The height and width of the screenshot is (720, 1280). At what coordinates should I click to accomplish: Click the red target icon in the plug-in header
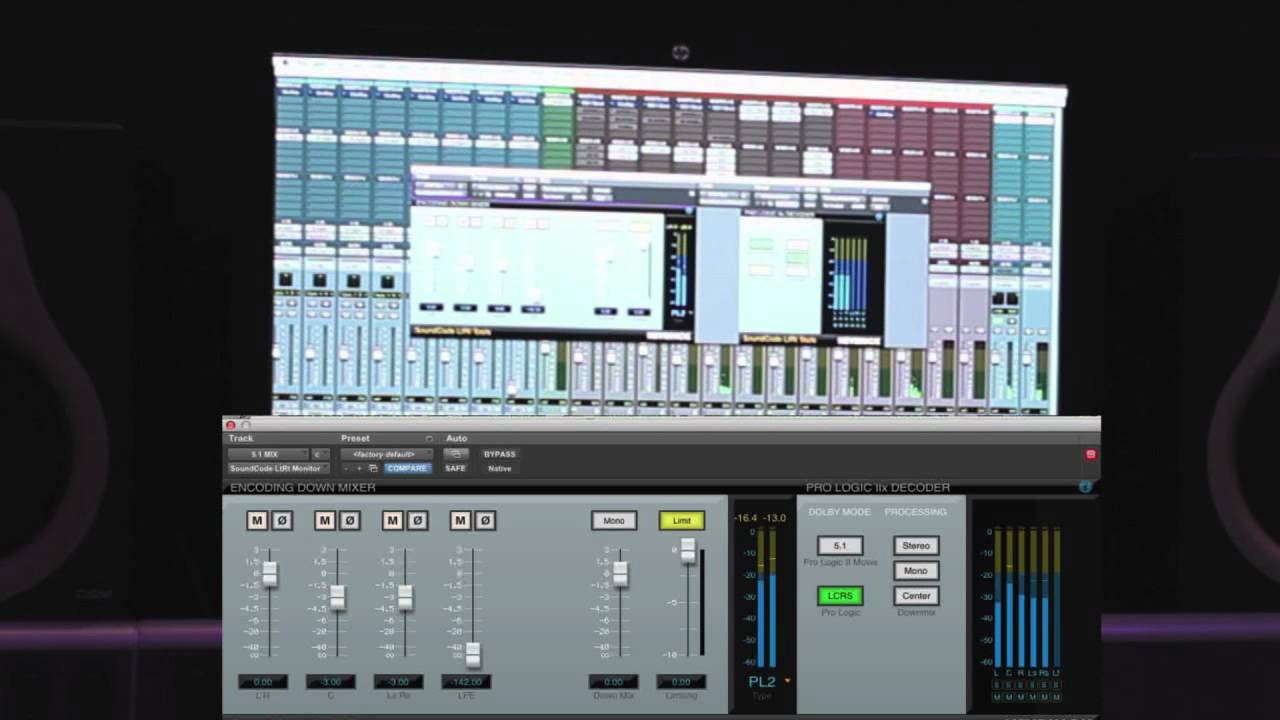click(x=1090, y=454)
